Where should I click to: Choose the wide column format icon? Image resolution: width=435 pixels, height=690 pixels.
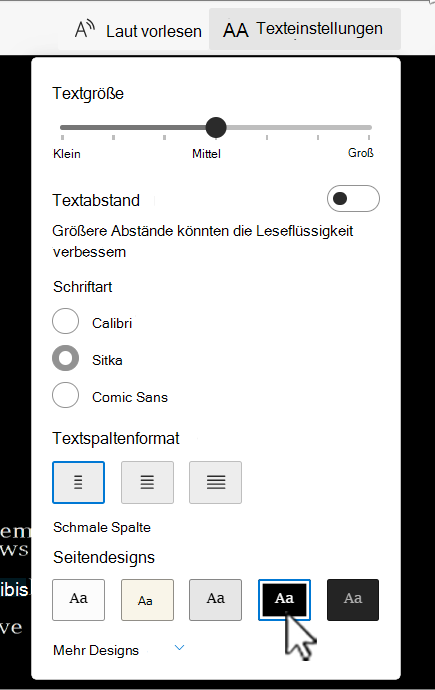216,482
